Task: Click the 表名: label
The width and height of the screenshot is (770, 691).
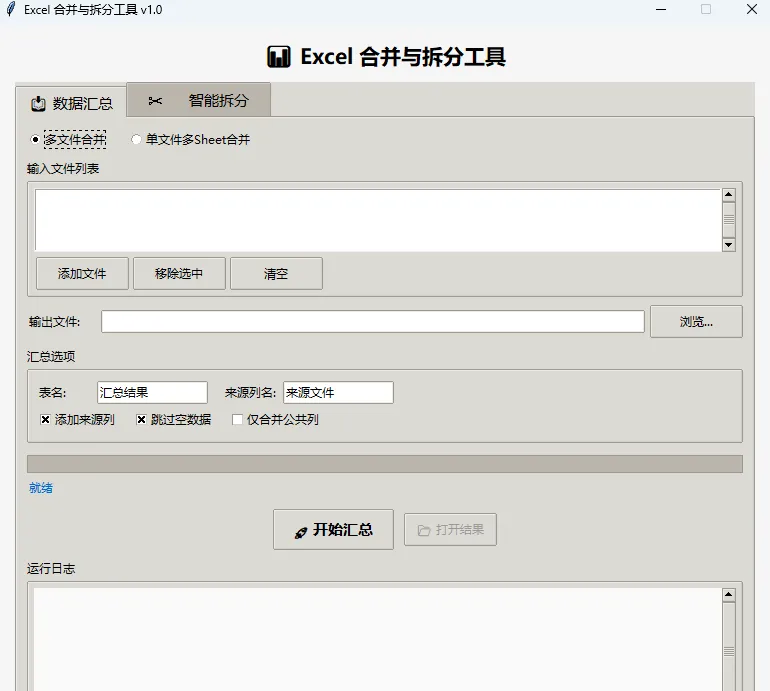Action: [53, 393]
